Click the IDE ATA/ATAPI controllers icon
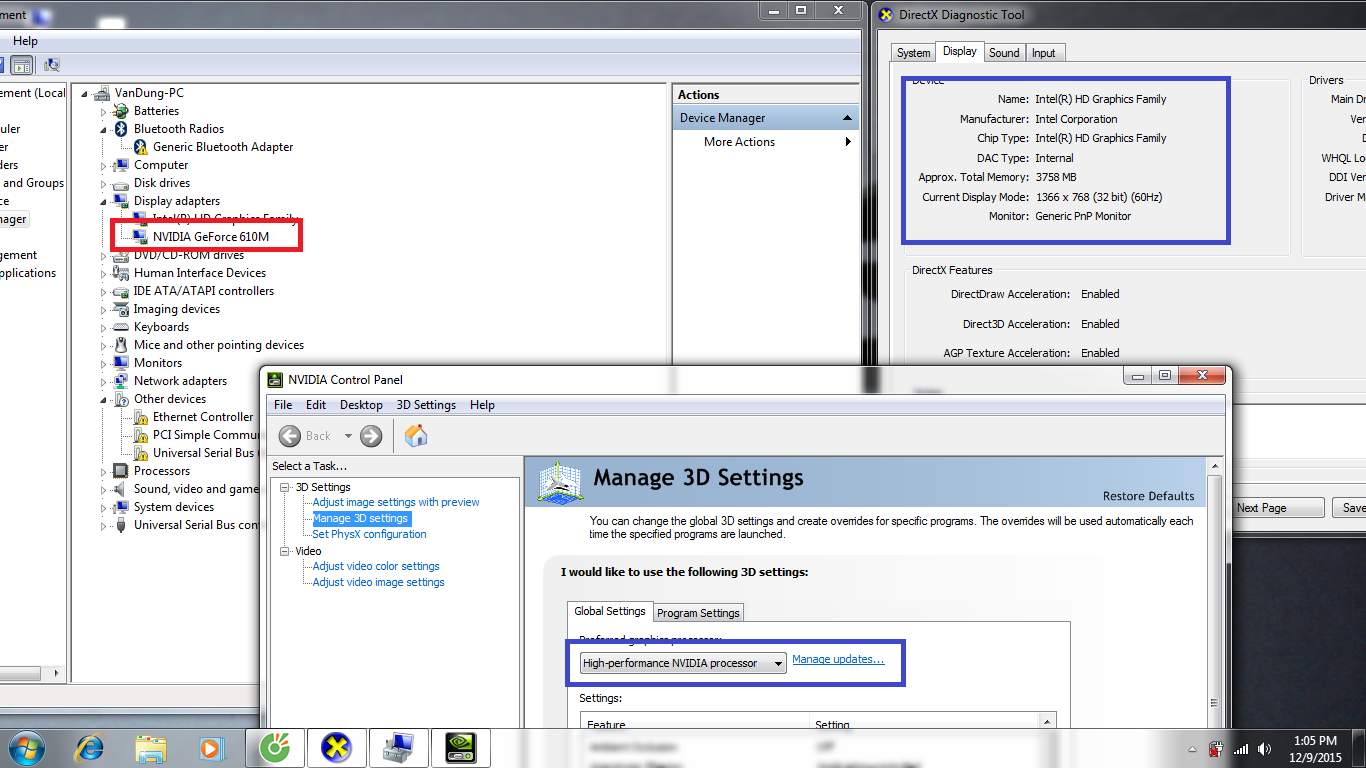This screenshot has height=768, width=1366. pos(121,291)
